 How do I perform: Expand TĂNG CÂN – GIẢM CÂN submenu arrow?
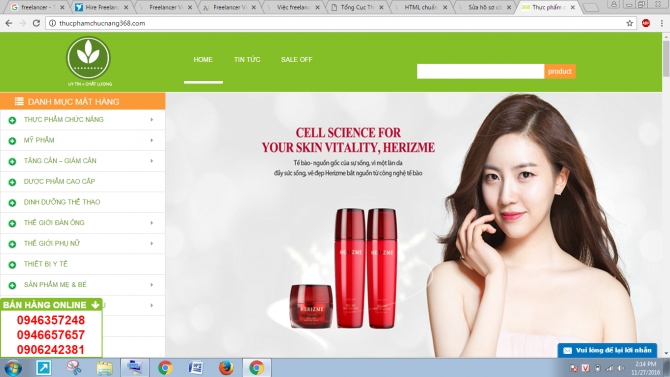point(152,161)
